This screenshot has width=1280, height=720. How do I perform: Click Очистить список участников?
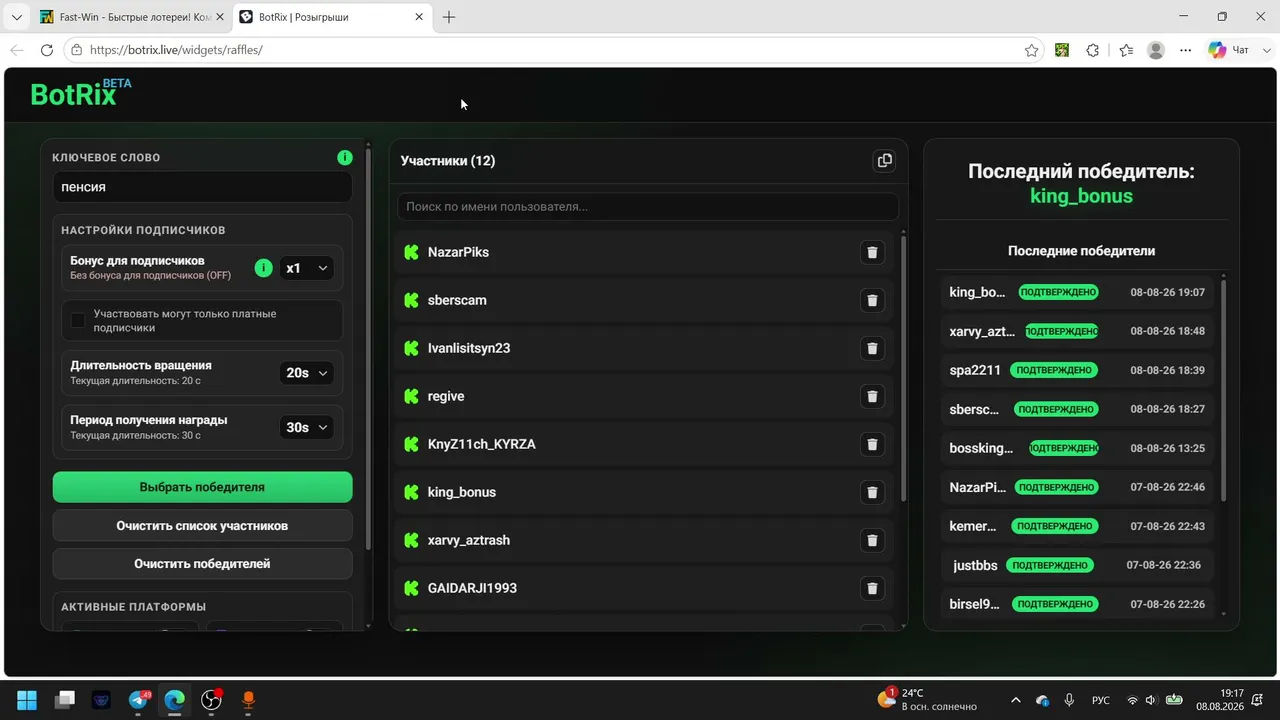[202, 525]
